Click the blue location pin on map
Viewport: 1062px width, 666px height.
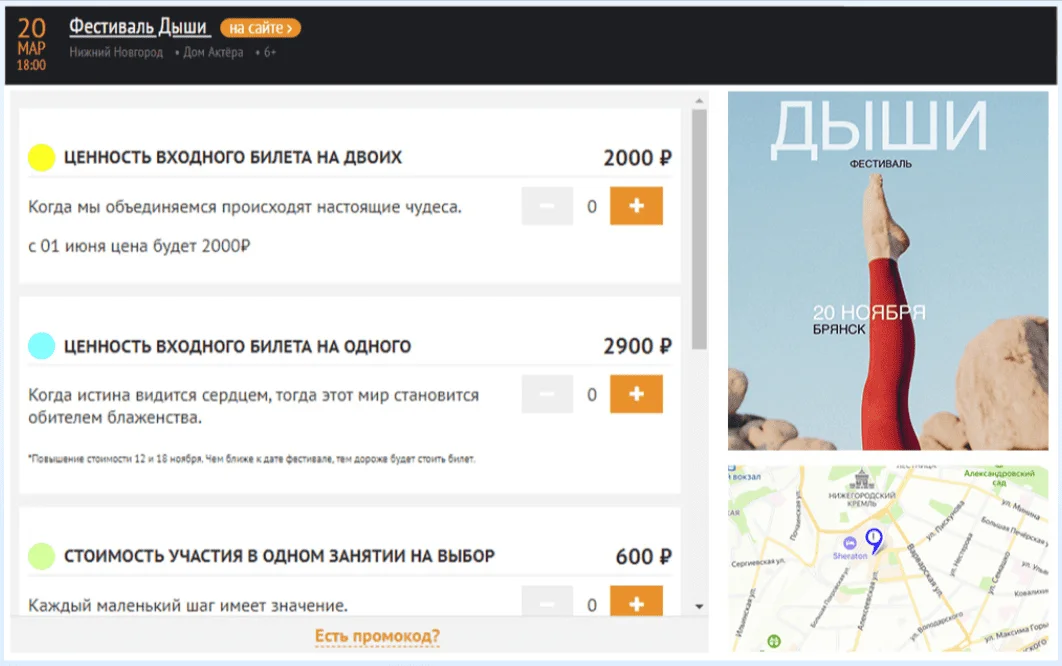click(x=874, y=540)
